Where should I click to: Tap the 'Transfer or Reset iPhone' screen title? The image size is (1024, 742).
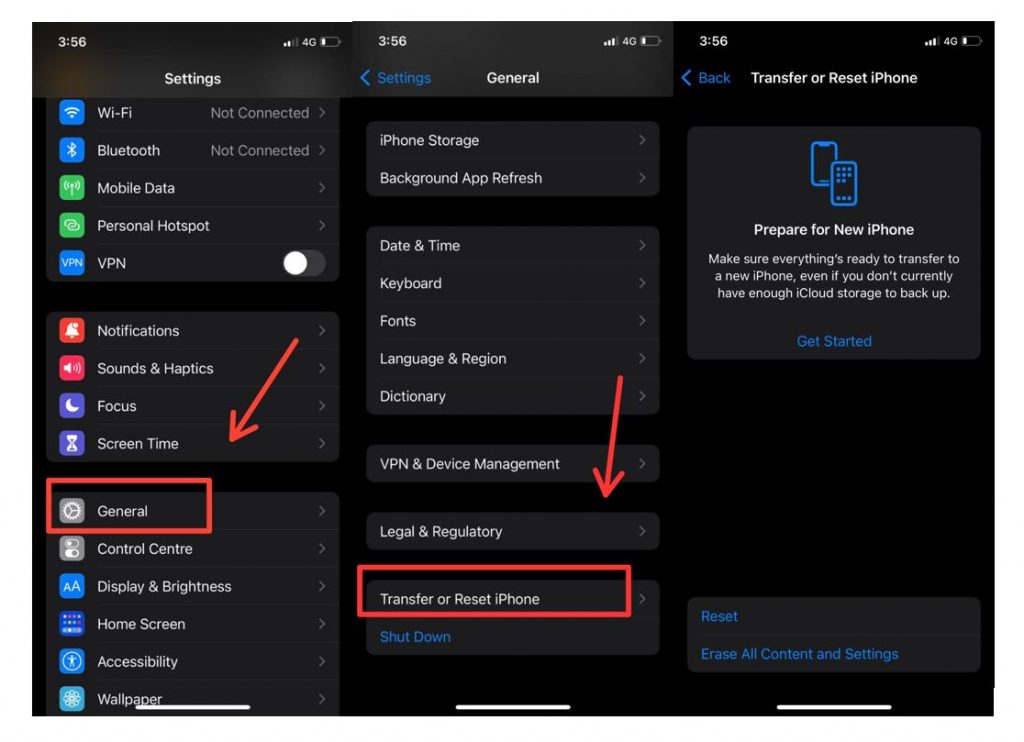(x=834, y=78)
